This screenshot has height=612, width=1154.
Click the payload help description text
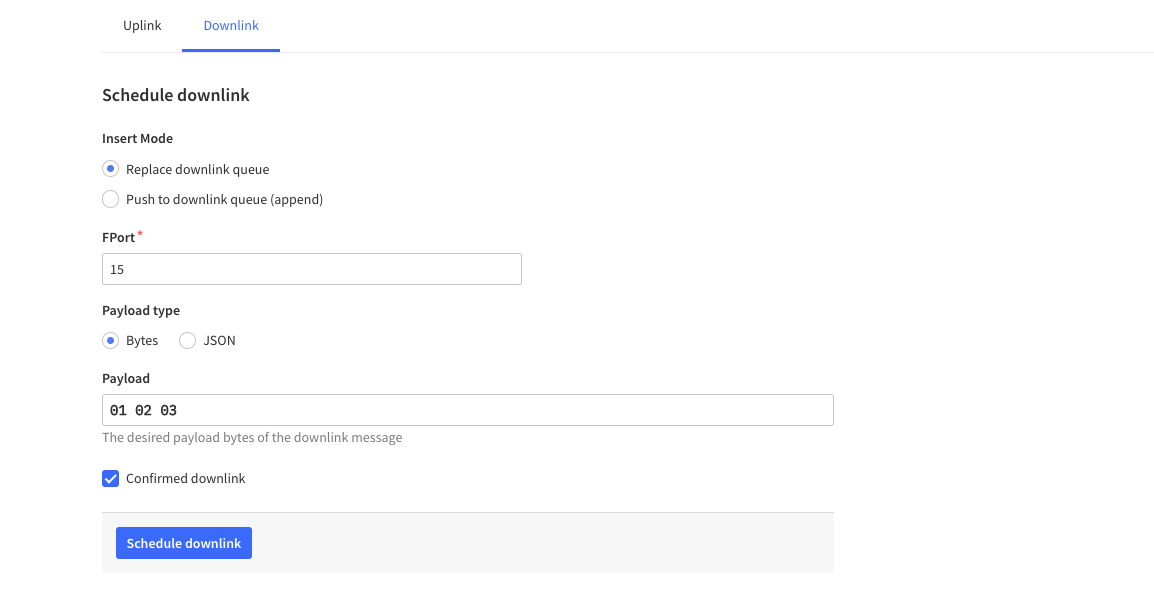[x=252, y=437]
